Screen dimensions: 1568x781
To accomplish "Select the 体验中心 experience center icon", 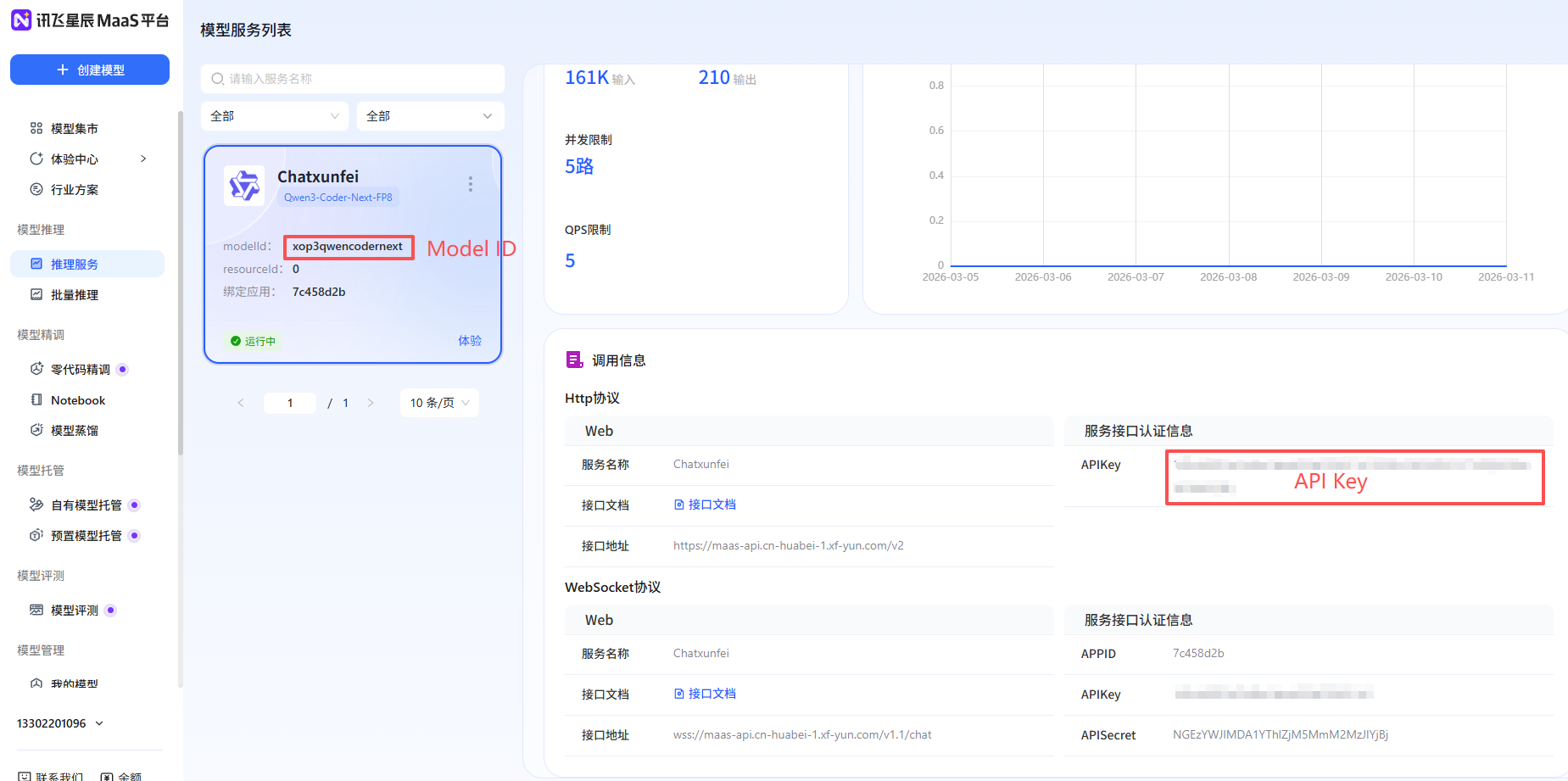I will click(36, 159).
